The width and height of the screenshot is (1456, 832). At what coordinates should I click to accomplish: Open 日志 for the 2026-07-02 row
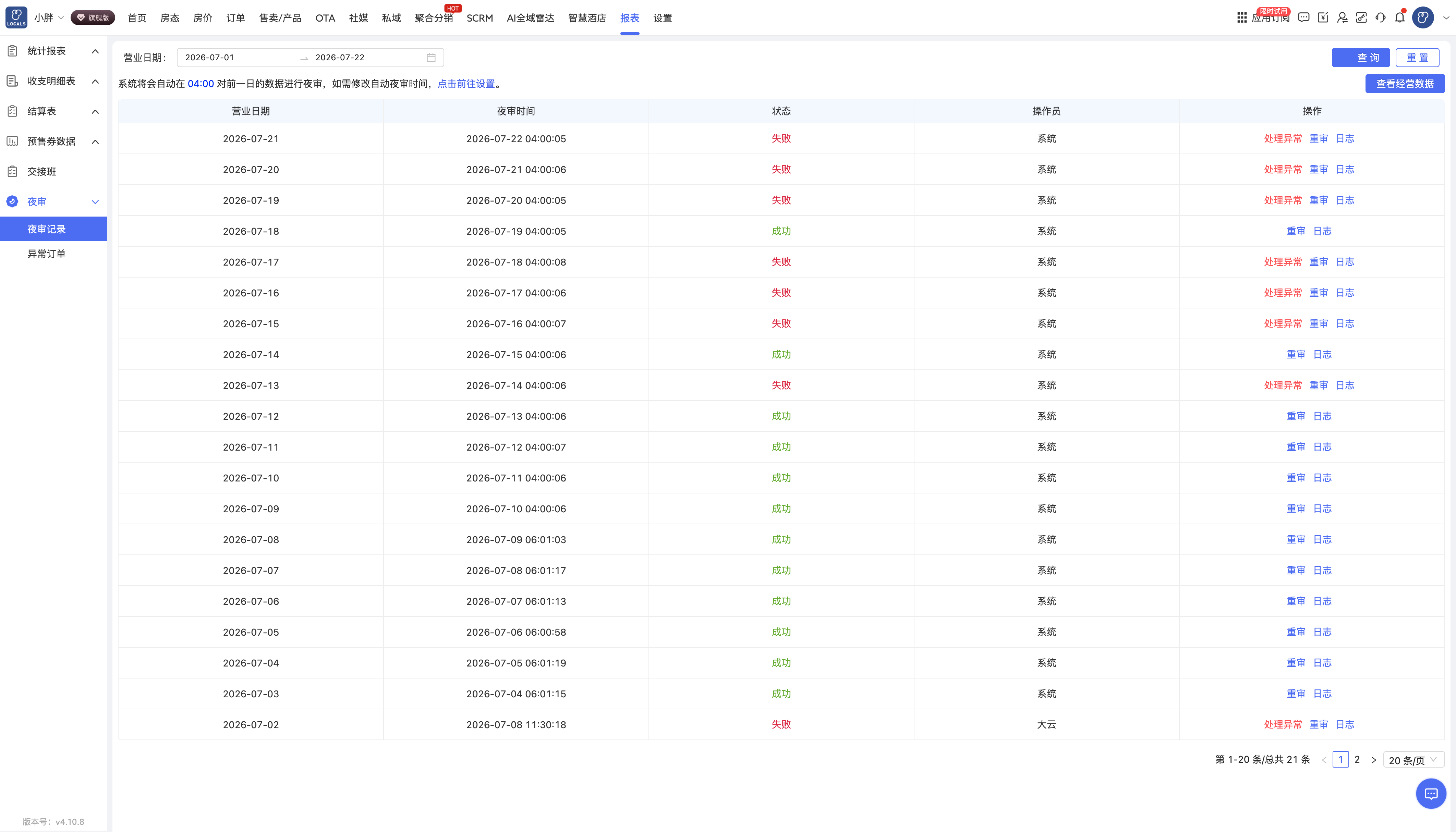[x=1345, y=724]
